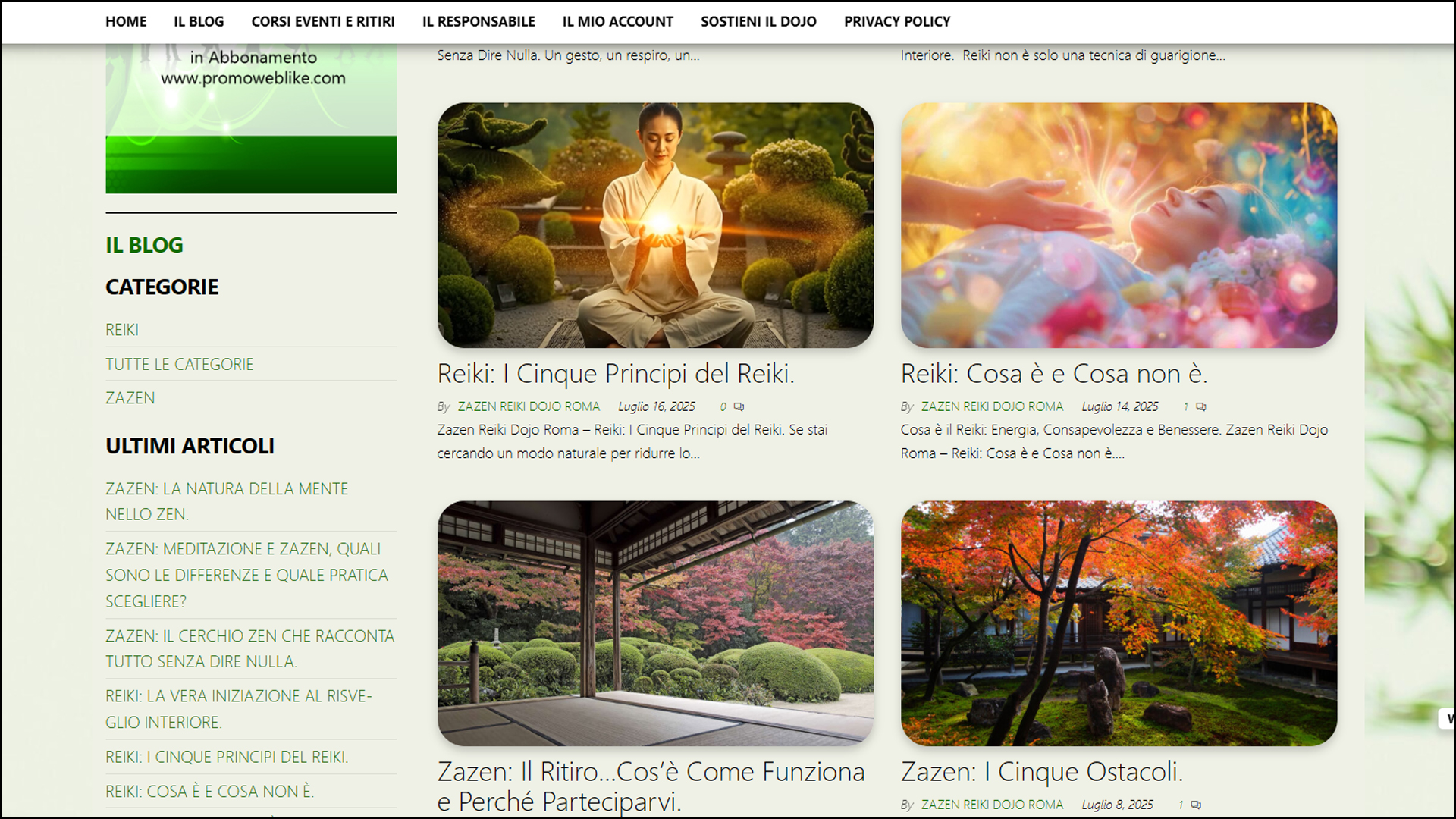This screenshot has width=1456, height=819.
Task: Open sidebar link Reiki: La Vera Iniziazione
Action: 239,709
